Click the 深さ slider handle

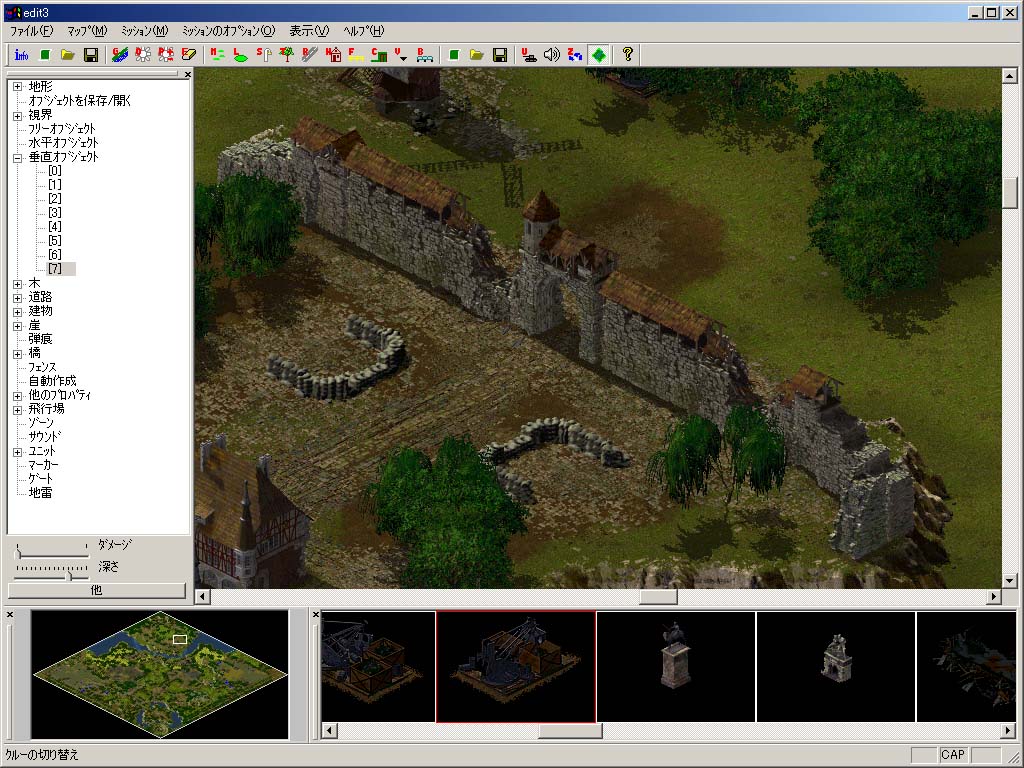coord(69,575)
